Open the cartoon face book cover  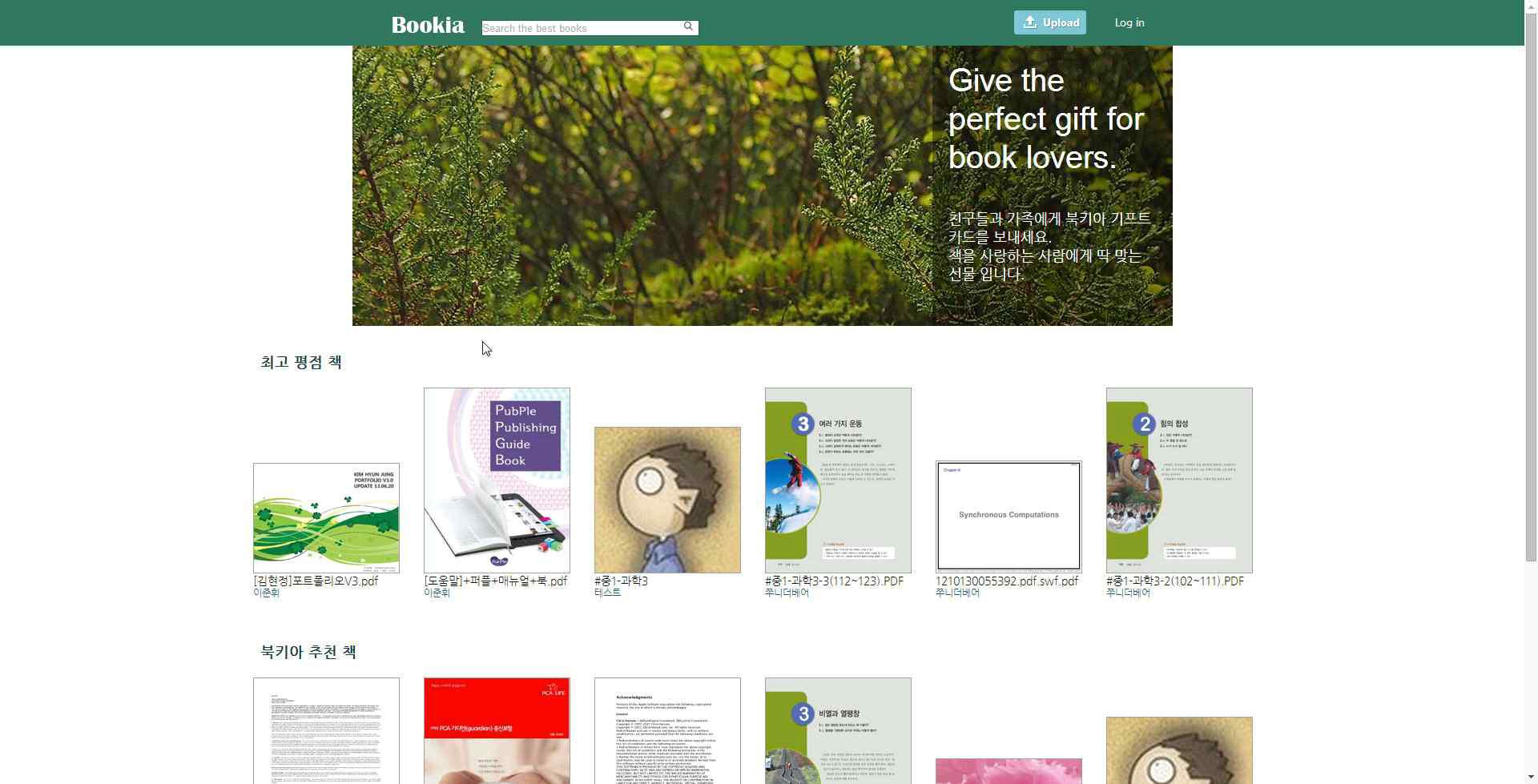[667, 500]
